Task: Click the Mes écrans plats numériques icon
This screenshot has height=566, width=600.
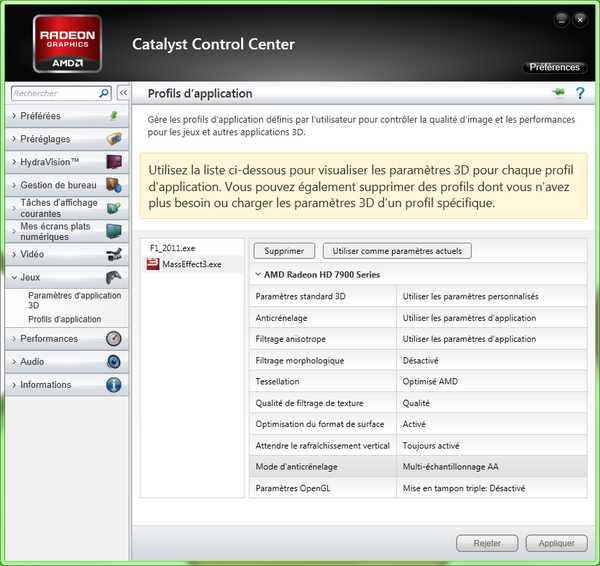Action: pyautogui.click(x=114, y=231)
